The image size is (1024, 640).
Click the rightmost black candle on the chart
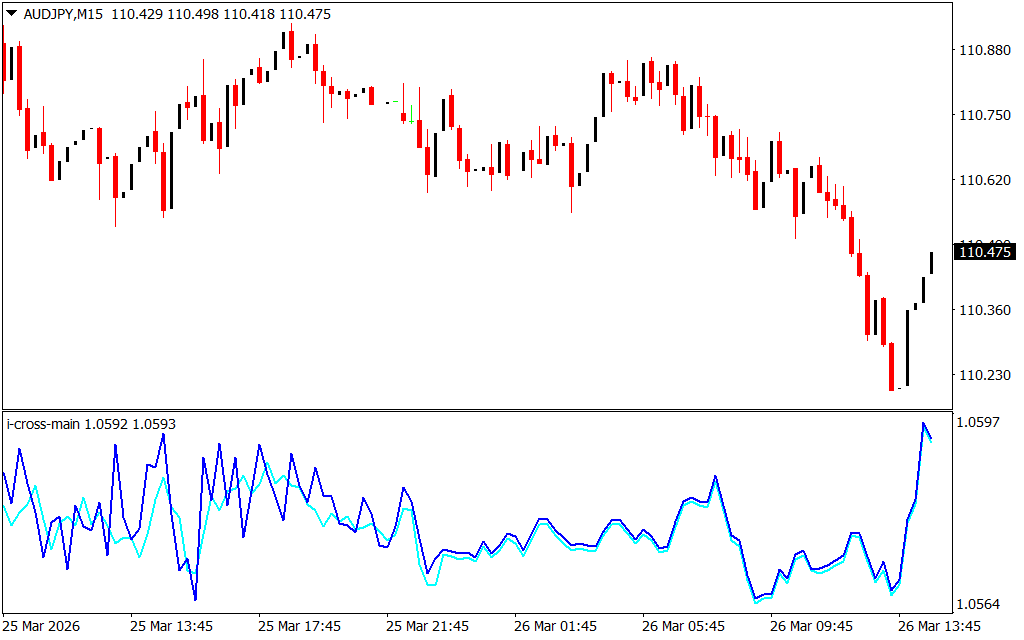(932, 263)
